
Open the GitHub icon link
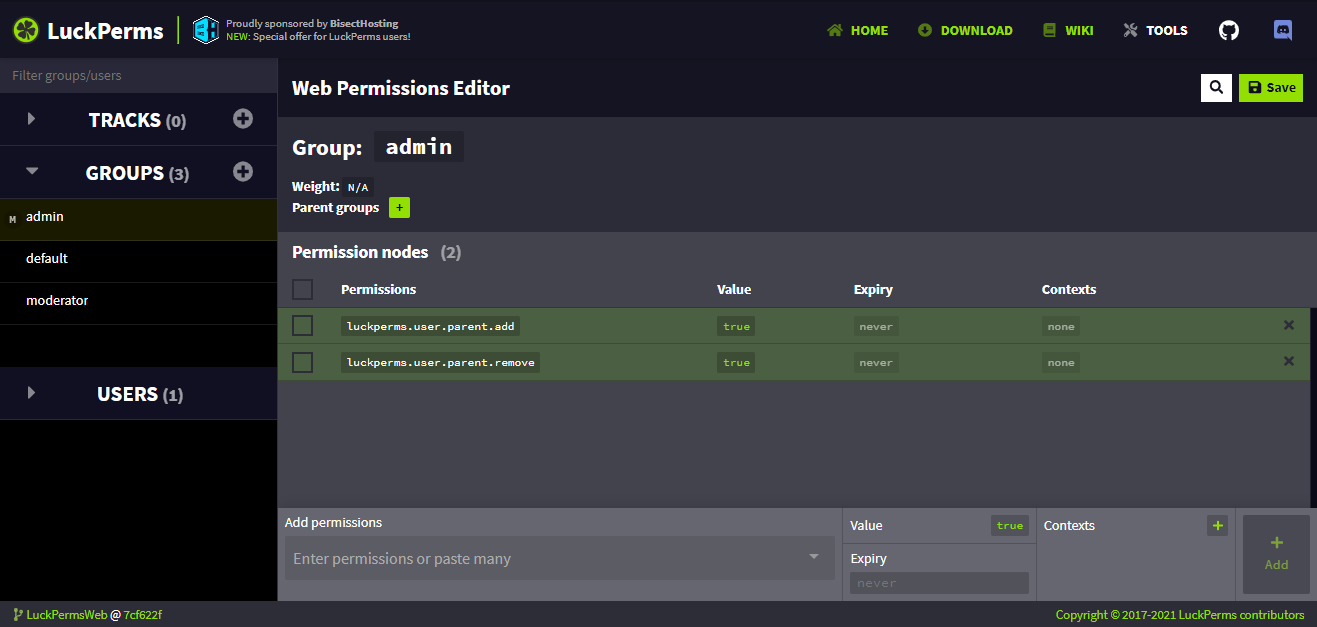tap(1229, 30)
